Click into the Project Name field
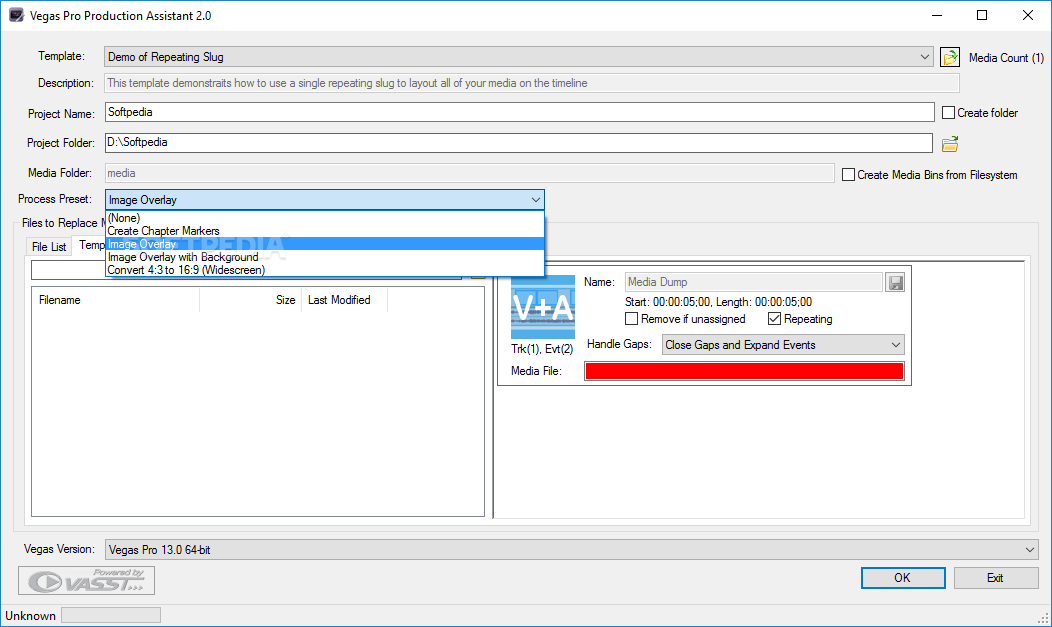The image size is (1052, 627). point(519,112)
